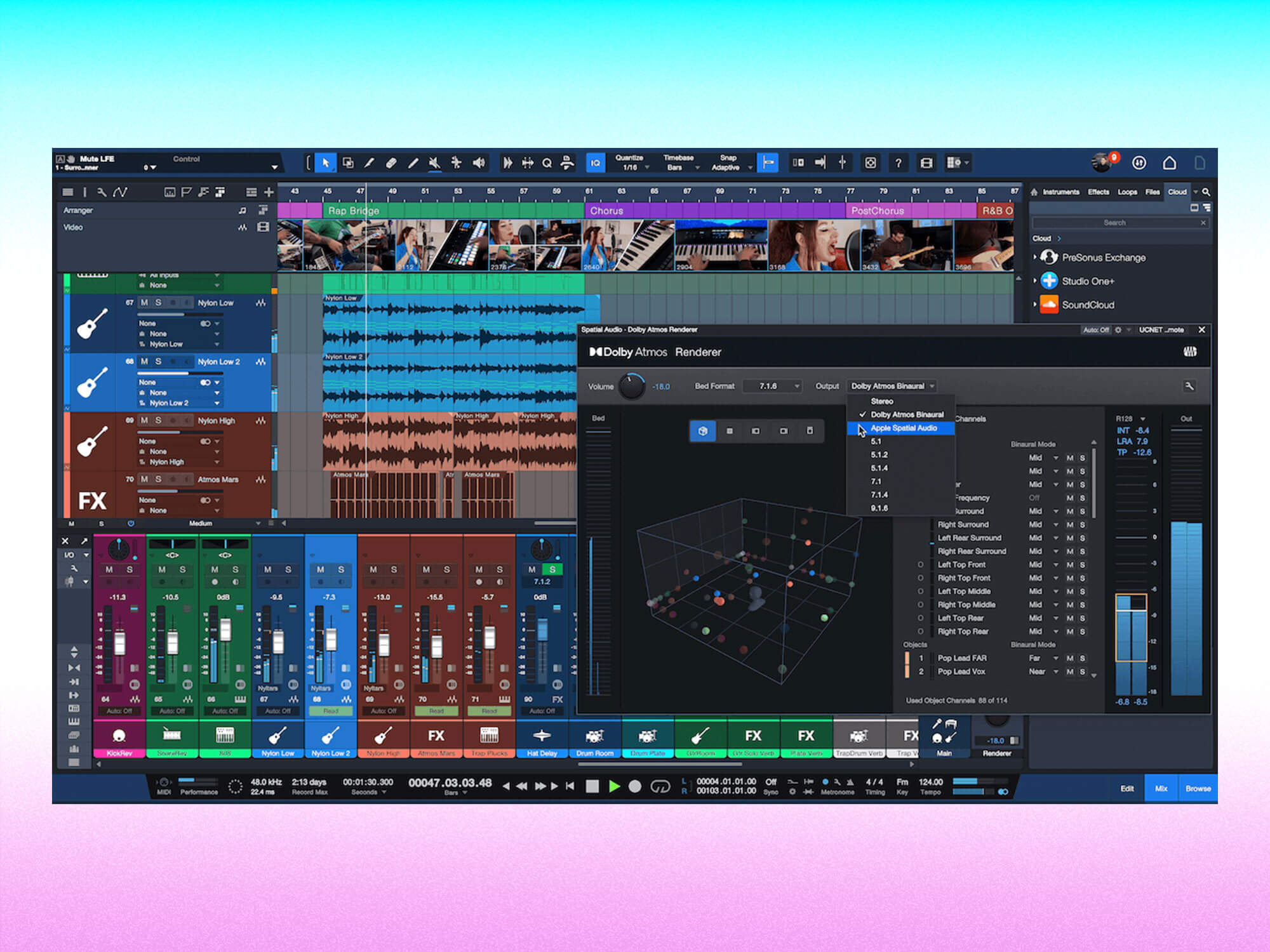Switch to the Loops browser tab
1270x952 pixels.
[1127, 192]
